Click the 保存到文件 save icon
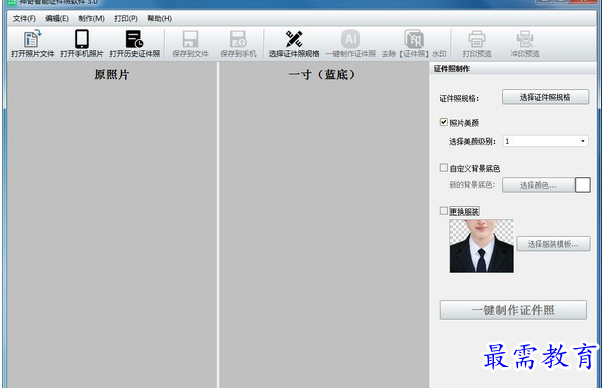605x388 pixels. pos(190,43)
